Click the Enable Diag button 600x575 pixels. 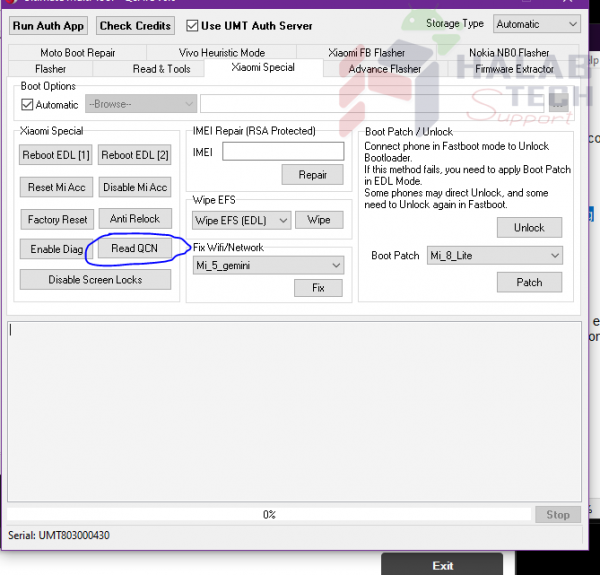click(x=57, y=249)
